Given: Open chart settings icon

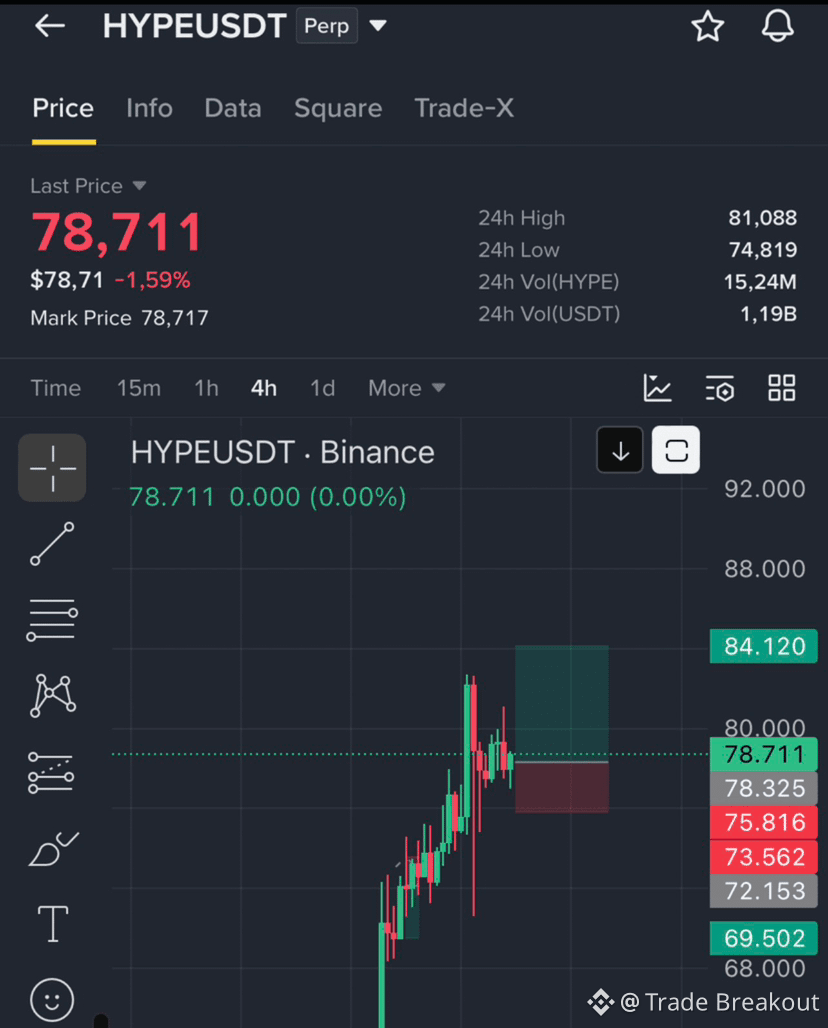Looking at the screenshot, I should [720, 388].
